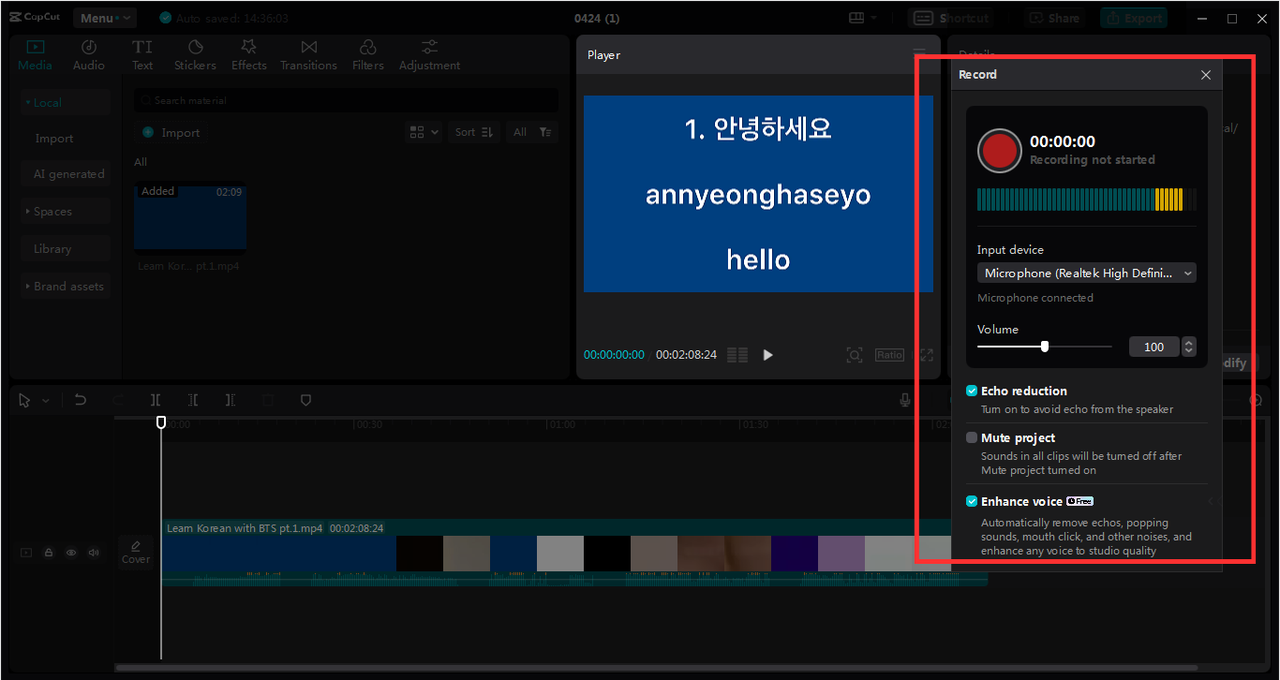Image resolution: width=1280 pixels, height=680 pixels.
Task: Click the Export button
Action: 1133,18
